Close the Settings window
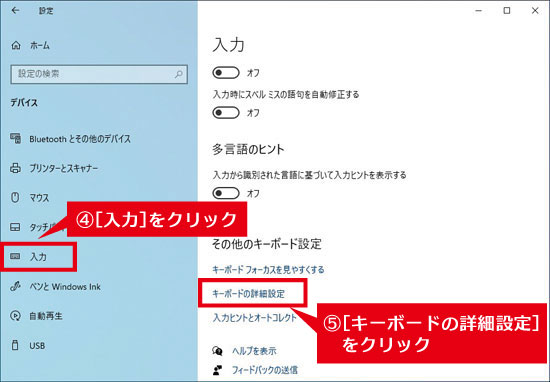This screenshot has width=550, height=382. click(535, 11)
